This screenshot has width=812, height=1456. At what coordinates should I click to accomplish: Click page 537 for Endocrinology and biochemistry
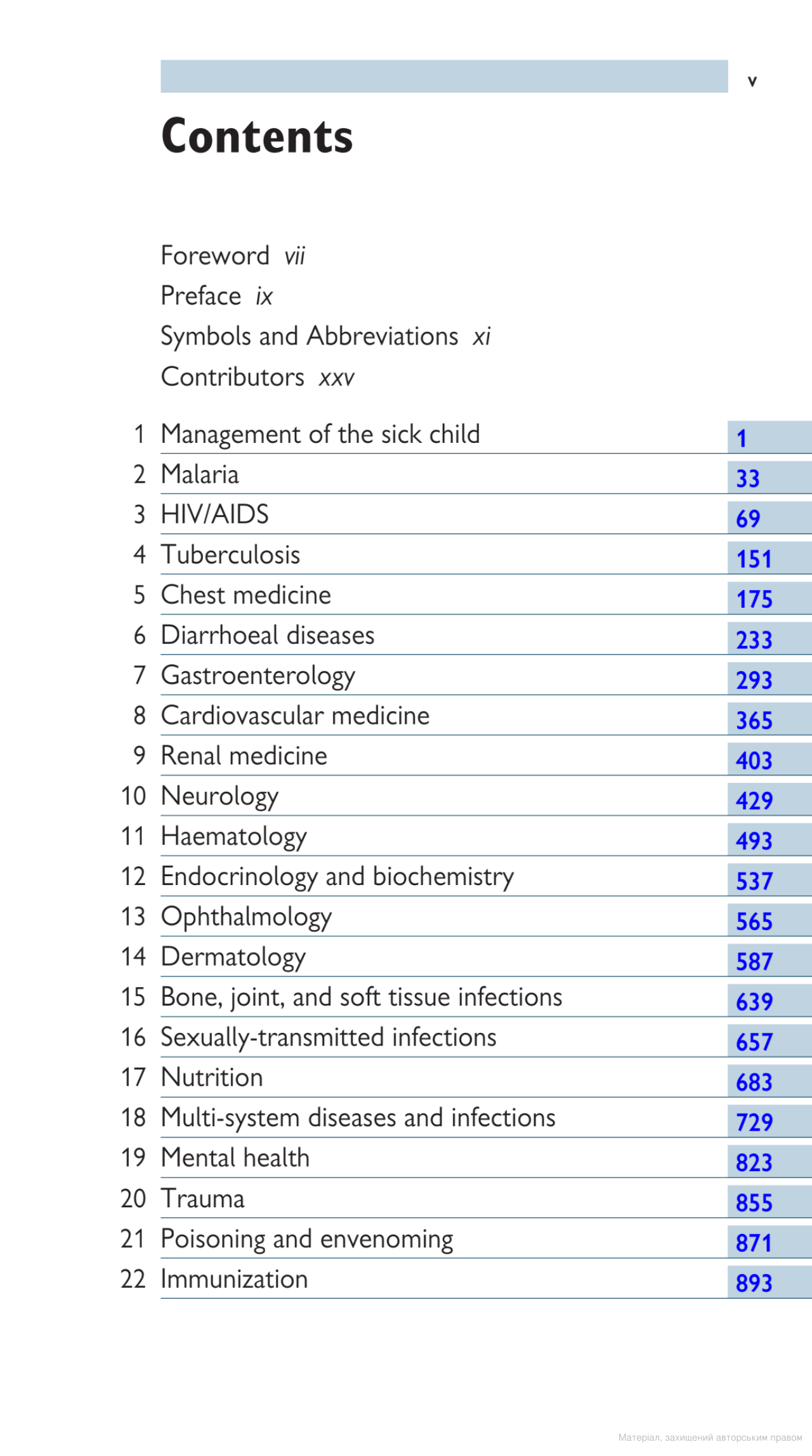(754, 881)
